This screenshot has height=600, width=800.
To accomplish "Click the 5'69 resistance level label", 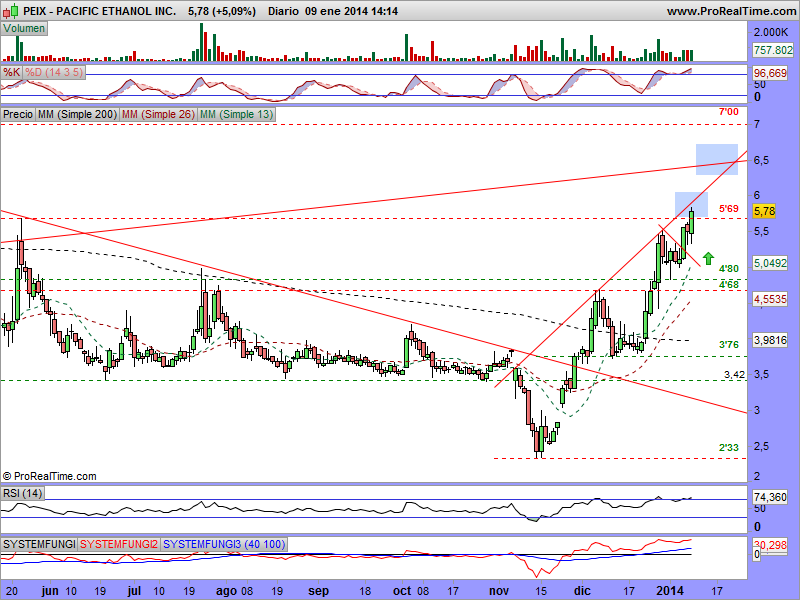I will pos(729,208).
